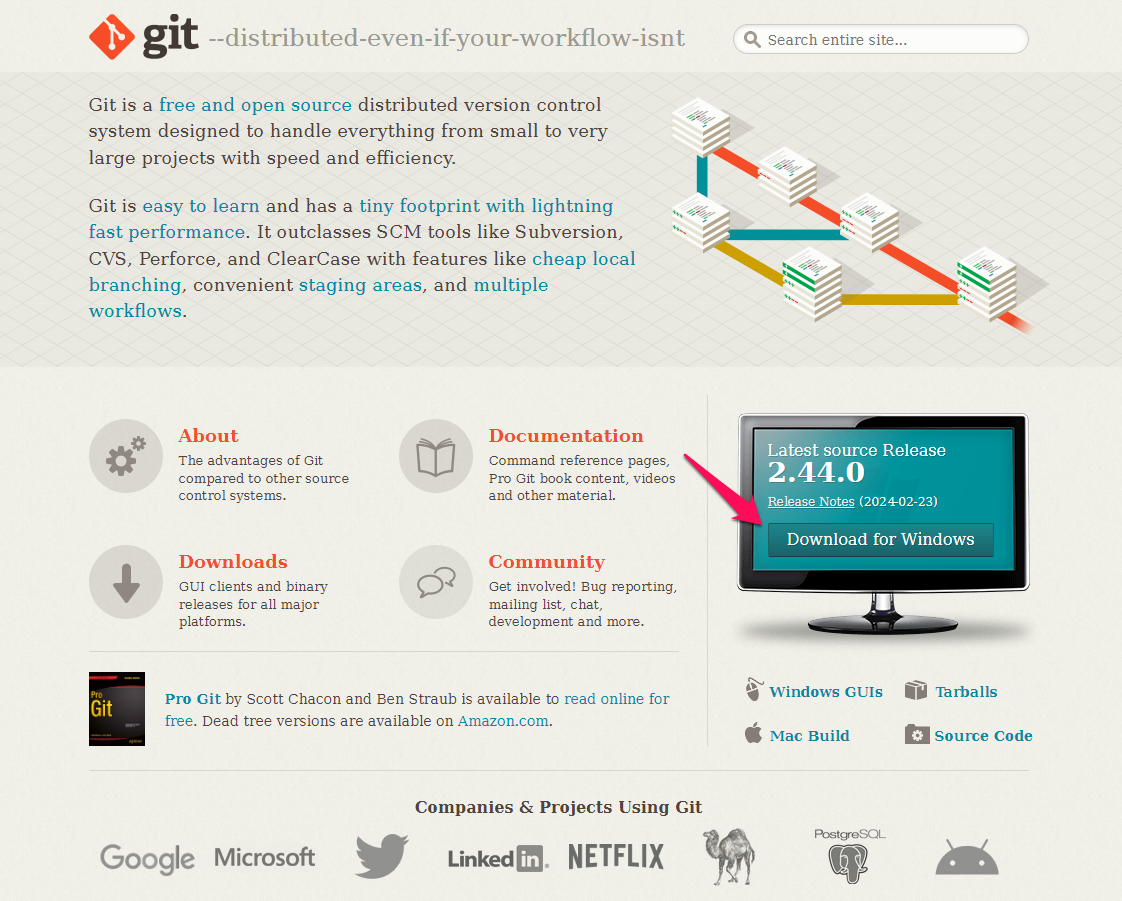1122x901 pixels.
Task: Follow the cheap local branching link
Action: [583, 259]
